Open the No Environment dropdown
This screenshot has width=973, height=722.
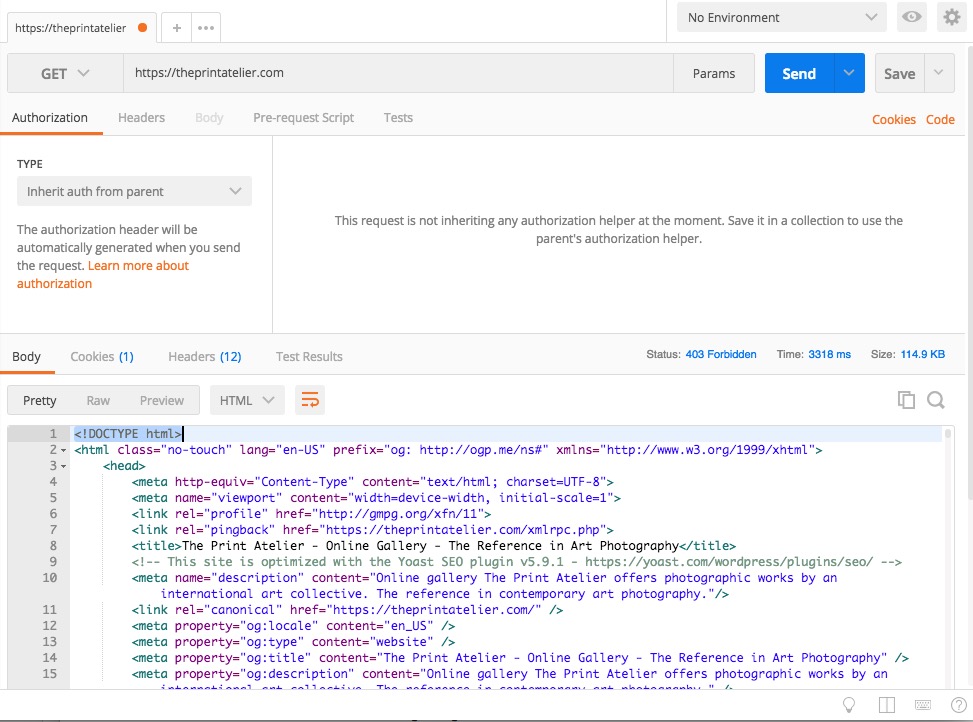pyautogui.click(x=781, y=17)
